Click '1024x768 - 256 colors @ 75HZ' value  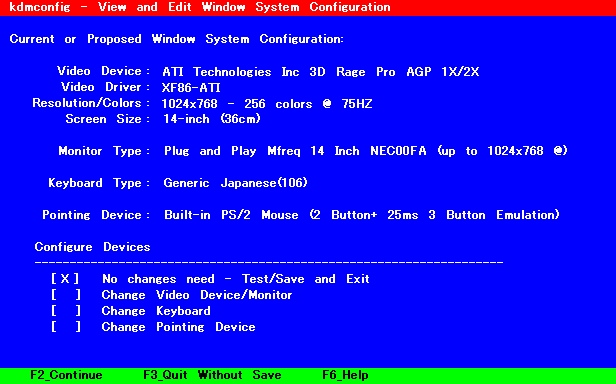[267, 104]
